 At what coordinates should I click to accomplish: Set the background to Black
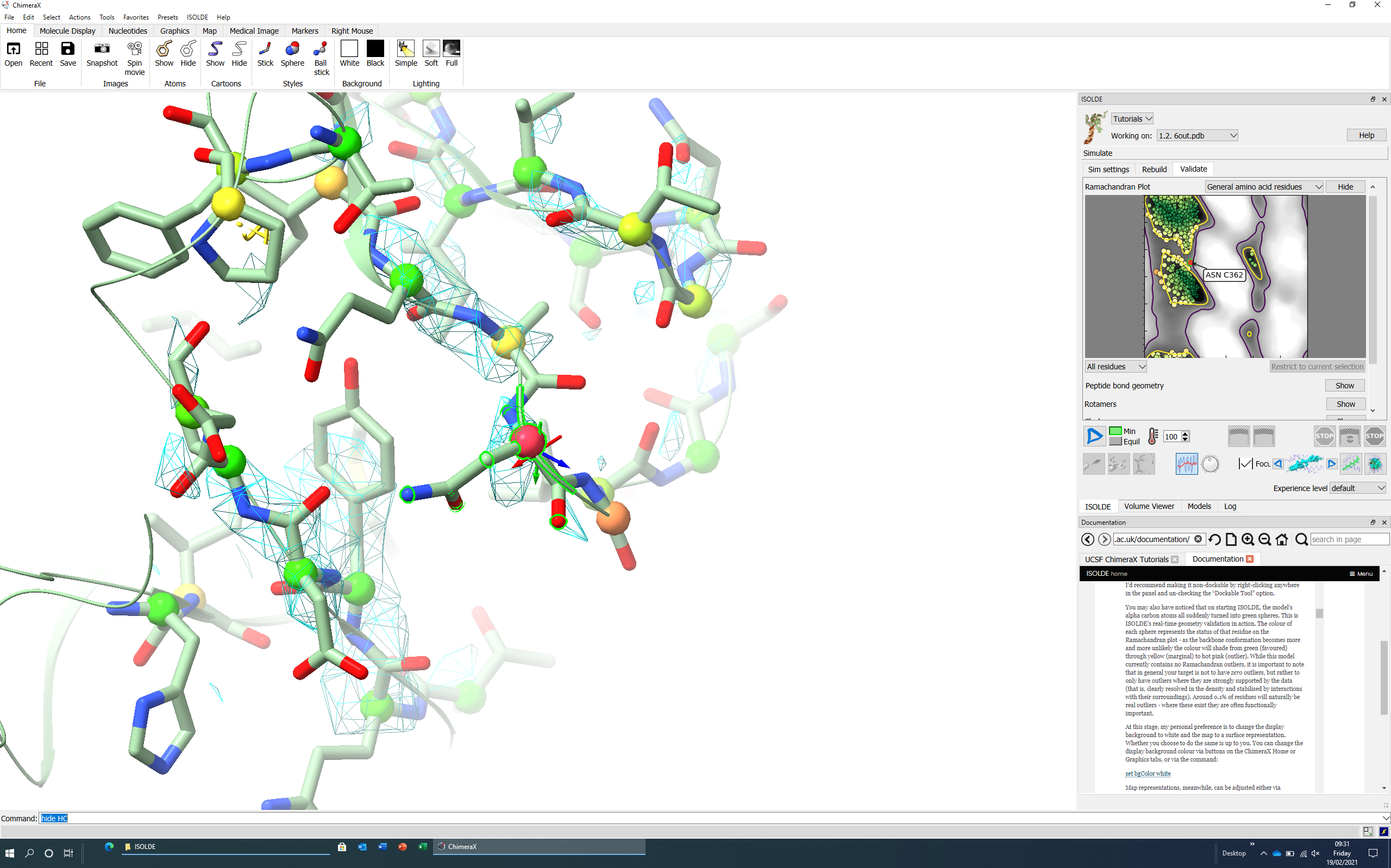pyautogui.click(x=375, y=50)
